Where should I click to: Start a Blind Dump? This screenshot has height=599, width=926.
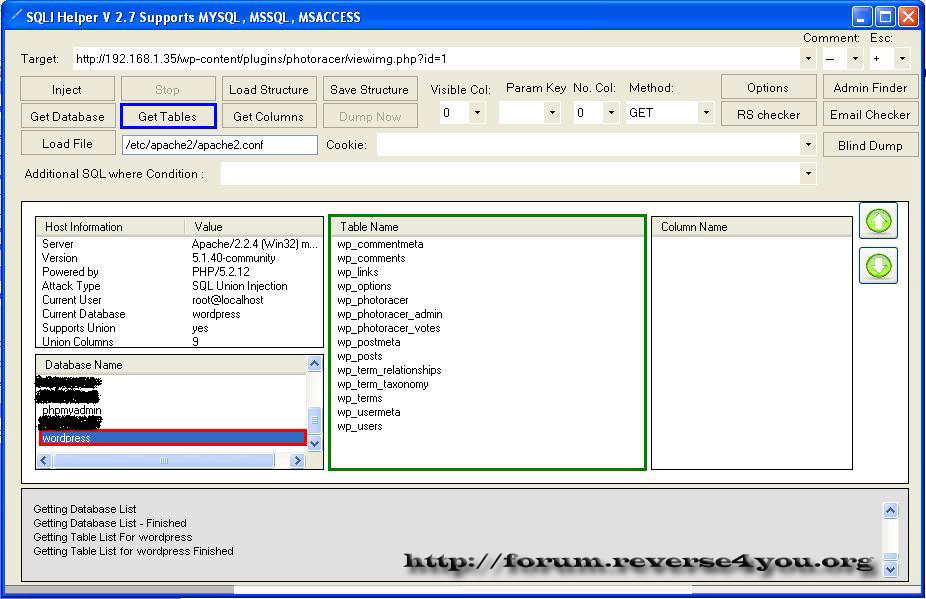tap(870, 145)
